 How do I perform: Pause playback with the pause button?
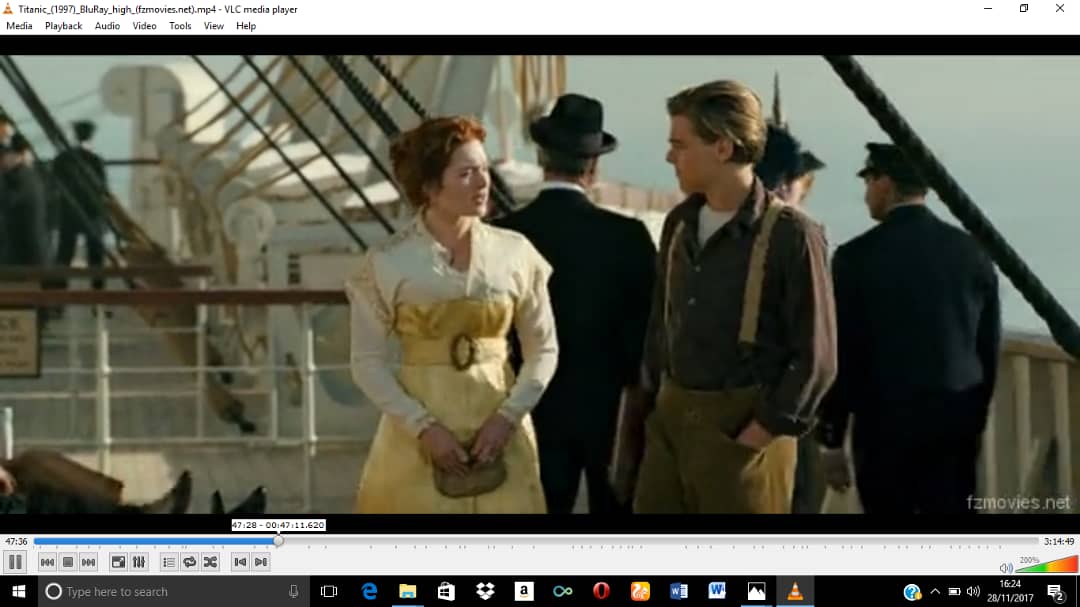pos(15,562)
